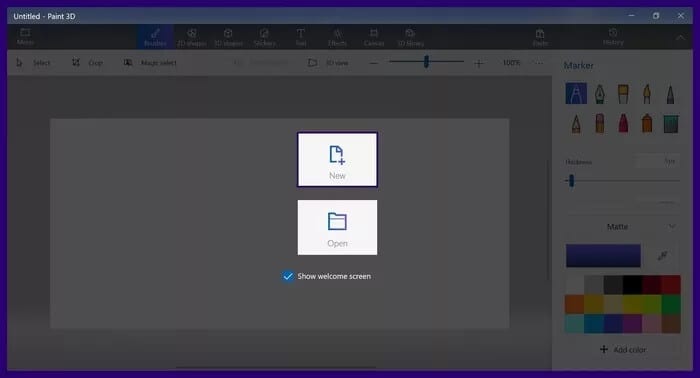
Task: Switch to the 2D shapes tab
Action: [192, 37]
